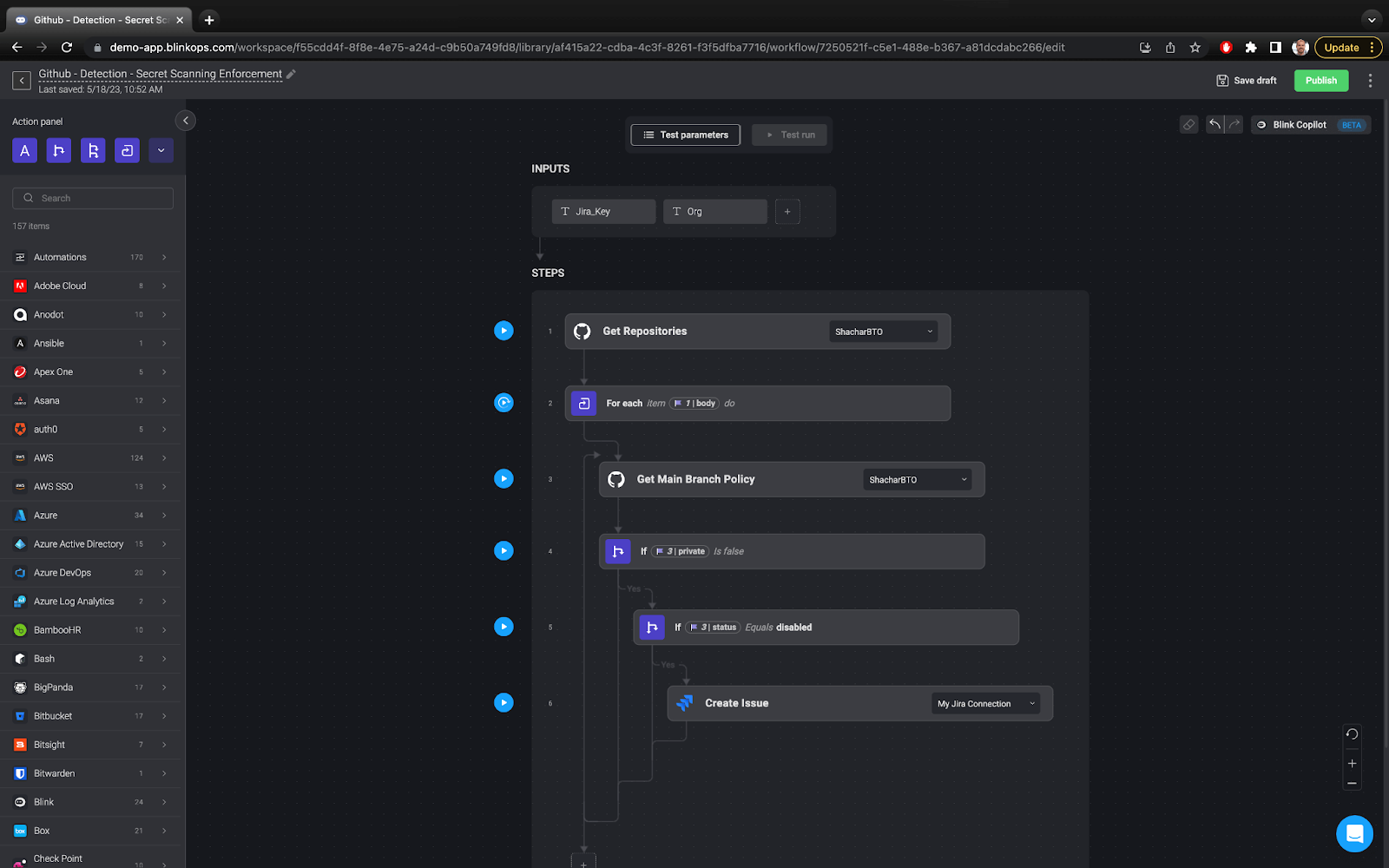Click the Jira icon on Create Issue step
Image resolution: width=1389 pixels, height=868 pixels.
pyautogui.click(x=686, y=703)
